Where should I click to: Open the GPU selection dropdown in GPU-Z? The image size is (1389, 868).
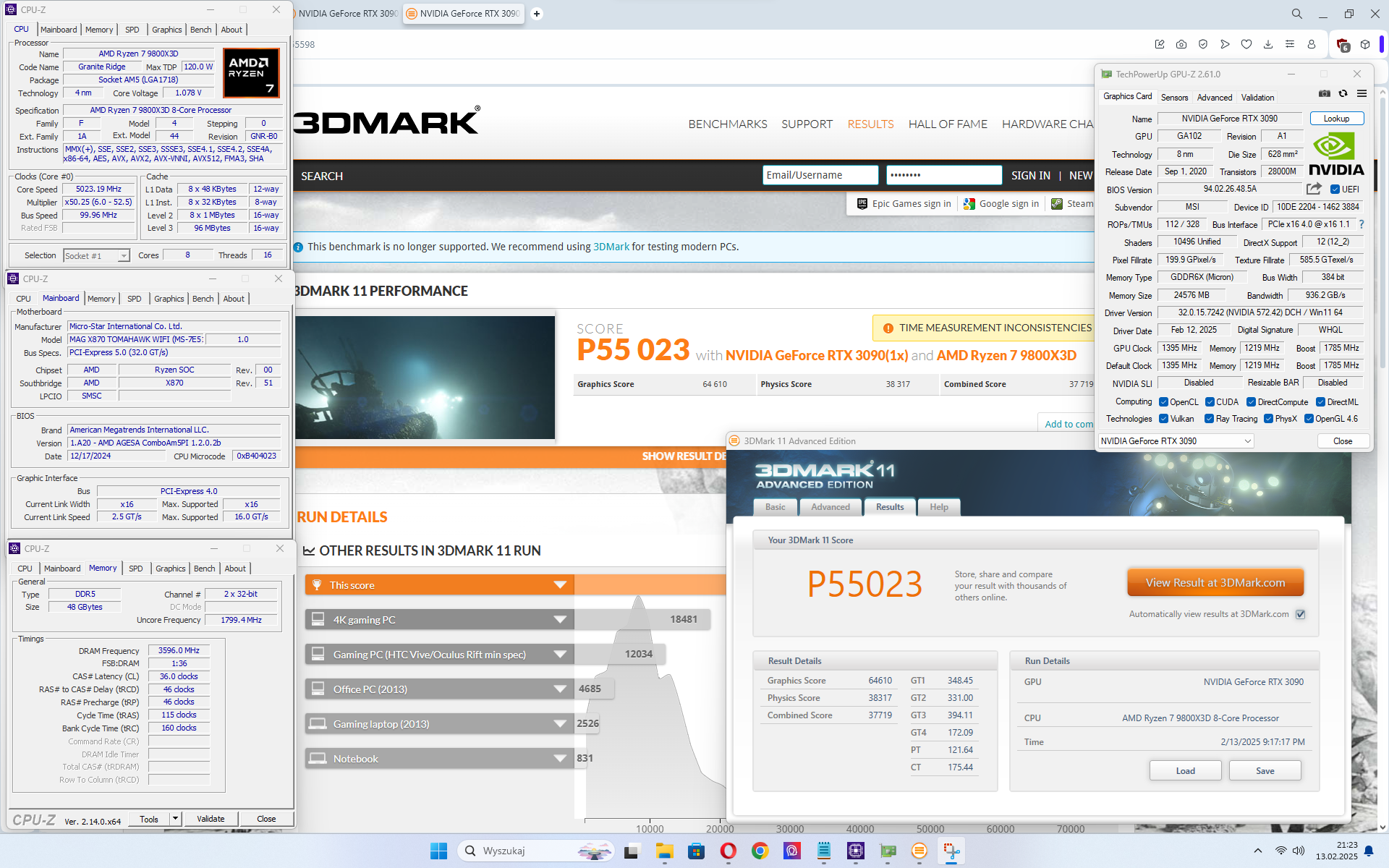click(1176, 441)
